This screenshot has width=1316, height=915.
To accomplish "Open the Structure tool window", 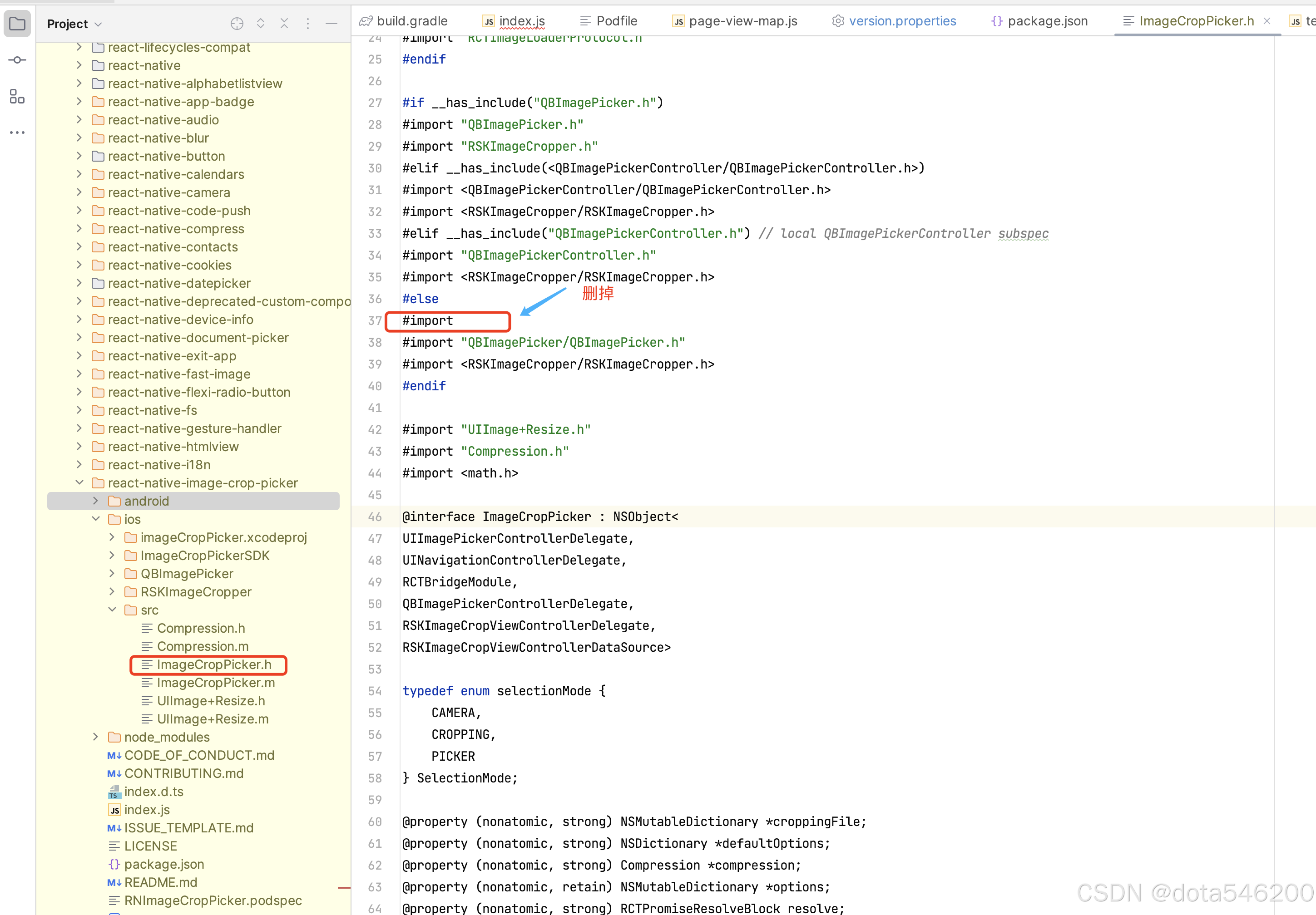I will [x=17, y=96].
